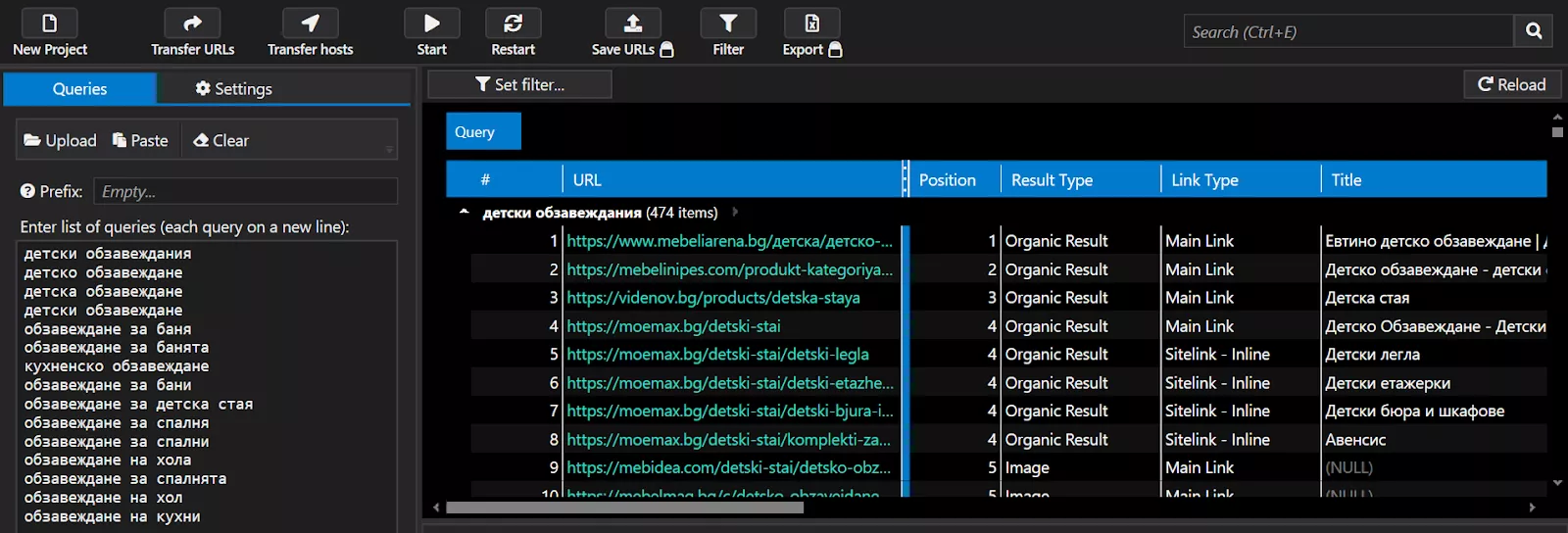Image resolution: width=1568 pixels, height=533 pixels.
Task: Sort by Link Type column header
Action: (x=1241, y=179)
